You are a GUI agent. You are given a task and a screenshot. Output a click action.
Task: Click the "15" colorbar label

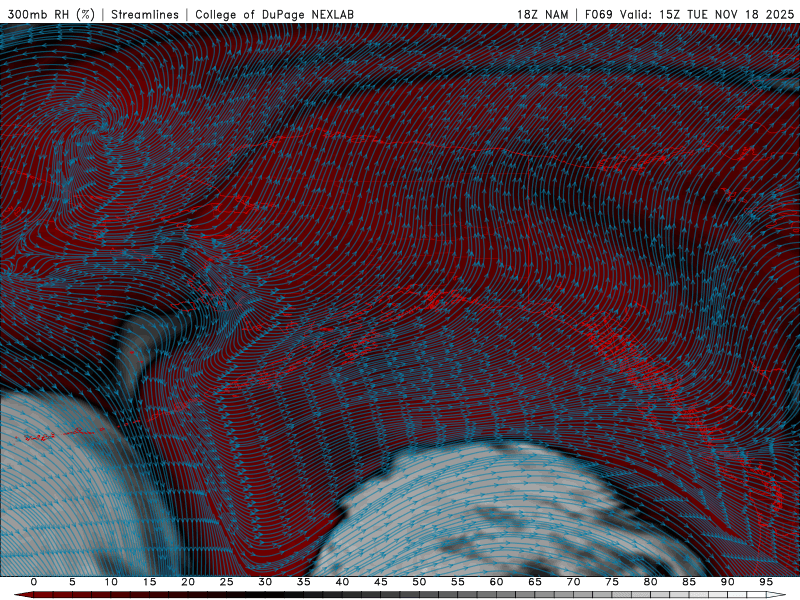click(149, 582)
